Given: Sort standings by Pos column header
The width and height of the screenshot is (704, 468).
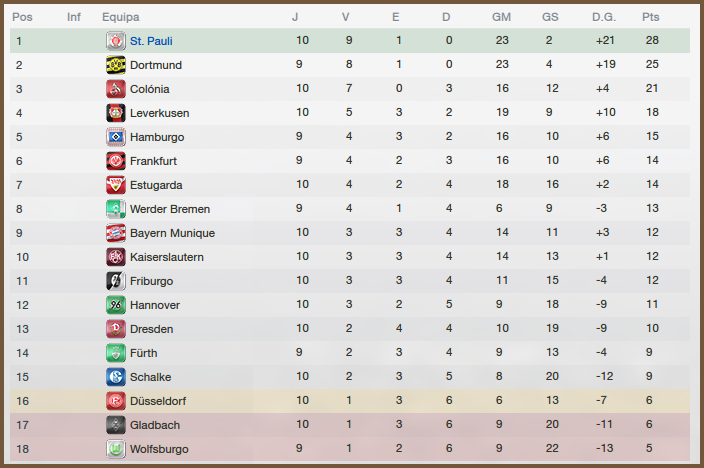Looking at the screenshot, I should click(22, 17).
